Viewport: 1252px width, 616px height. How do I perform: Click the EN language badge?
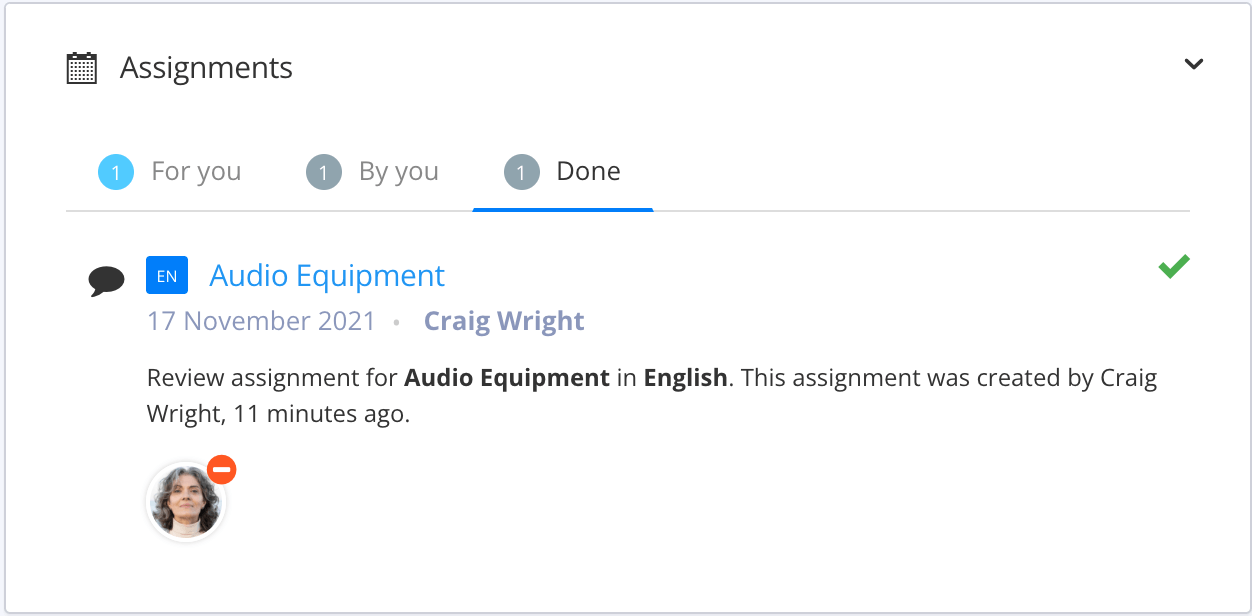(166, 275)
